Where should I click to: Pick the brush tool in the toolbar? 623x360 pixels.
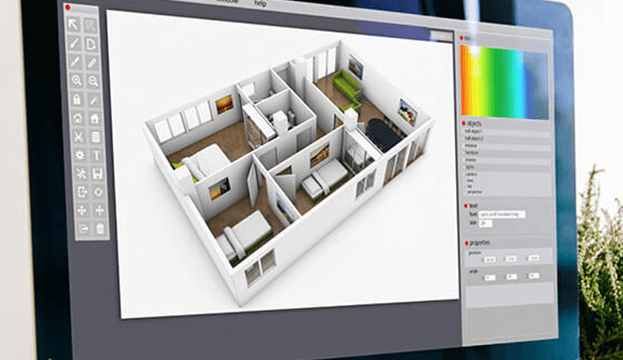[x=74, y=43]
